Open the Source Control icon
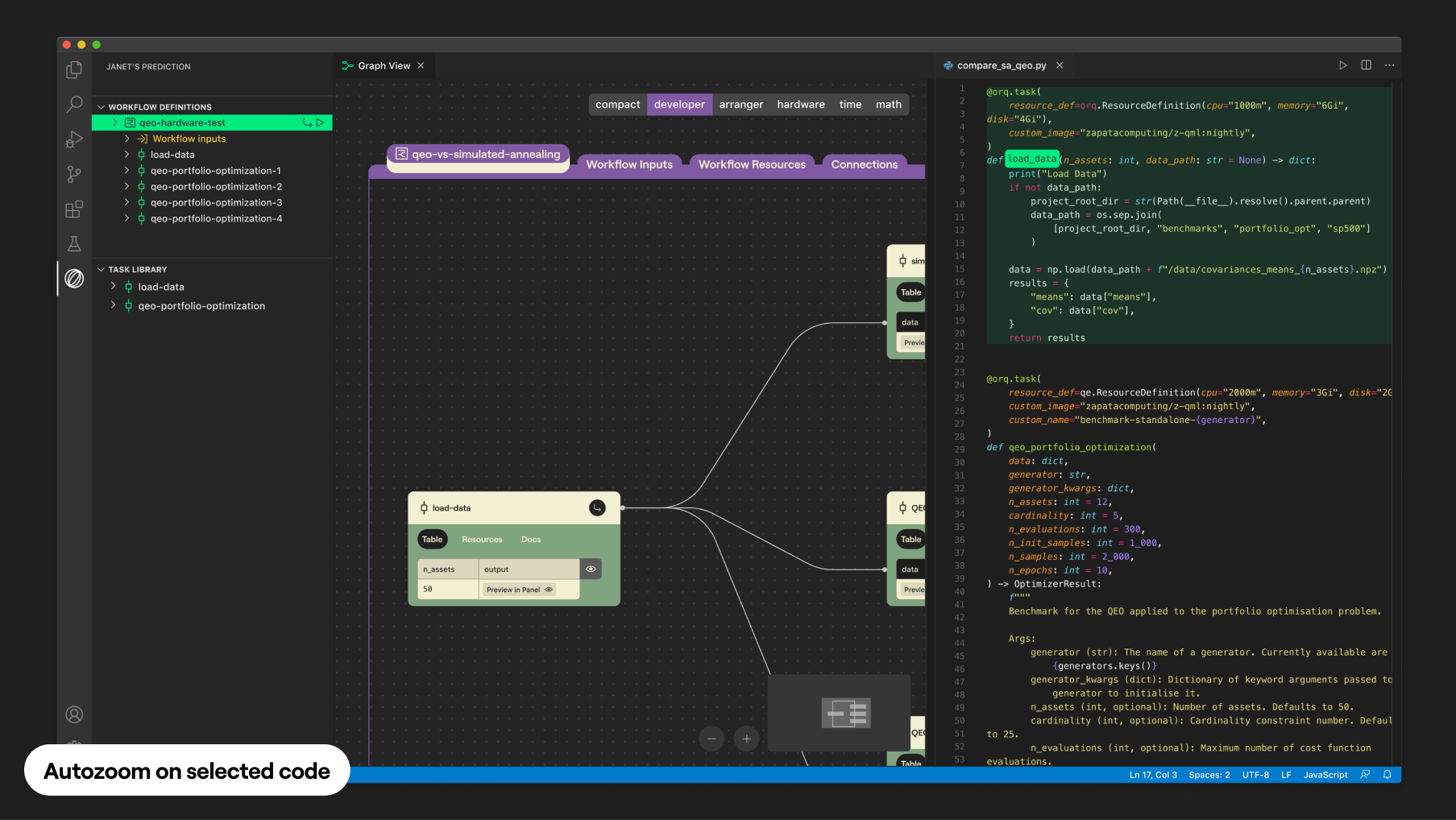Image resolution: width=1456 pixels, height=820 pixels. coord(74,174)
